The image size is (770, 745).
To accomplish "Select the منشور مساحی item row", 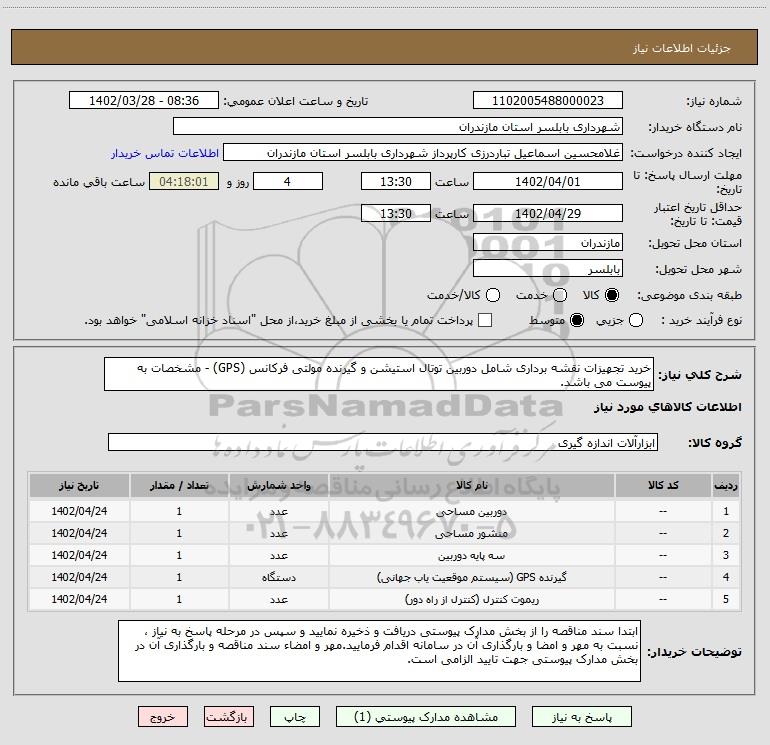I will (385, 533).
